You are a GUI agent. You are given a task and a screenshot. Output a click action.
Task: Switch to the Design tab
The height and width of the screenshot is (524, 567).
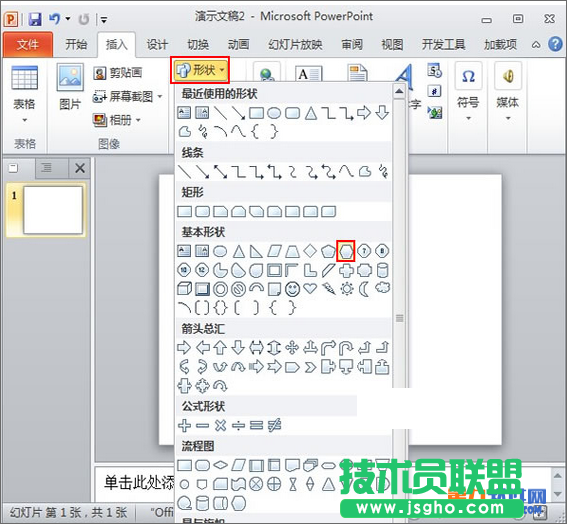157,44
